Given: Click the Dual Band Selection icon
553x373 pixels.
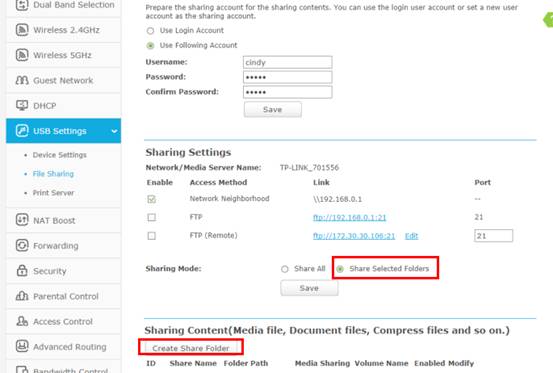Looking at the screenshot, I should click(22, 5).
